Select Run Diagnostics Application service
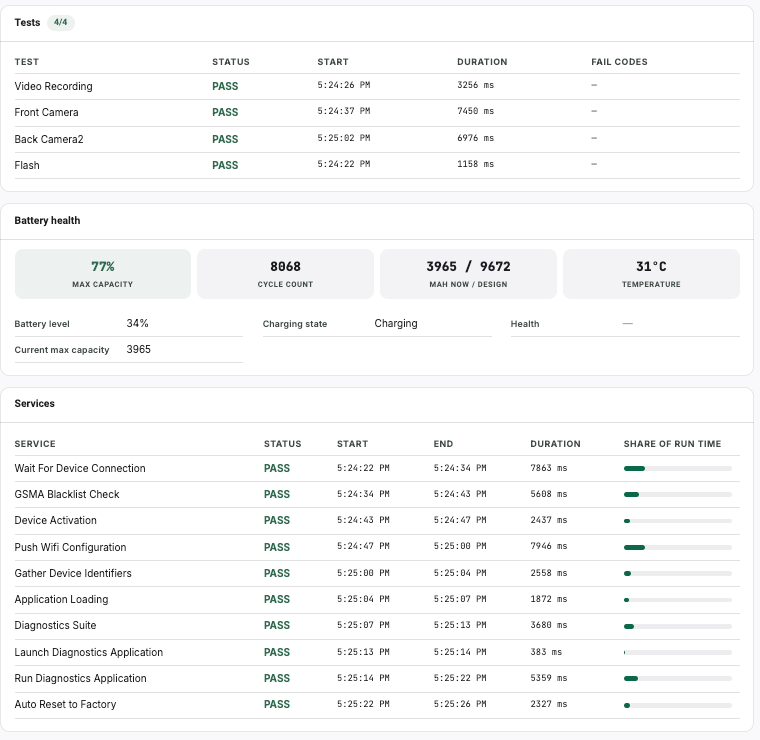 [x=80, y=678]
